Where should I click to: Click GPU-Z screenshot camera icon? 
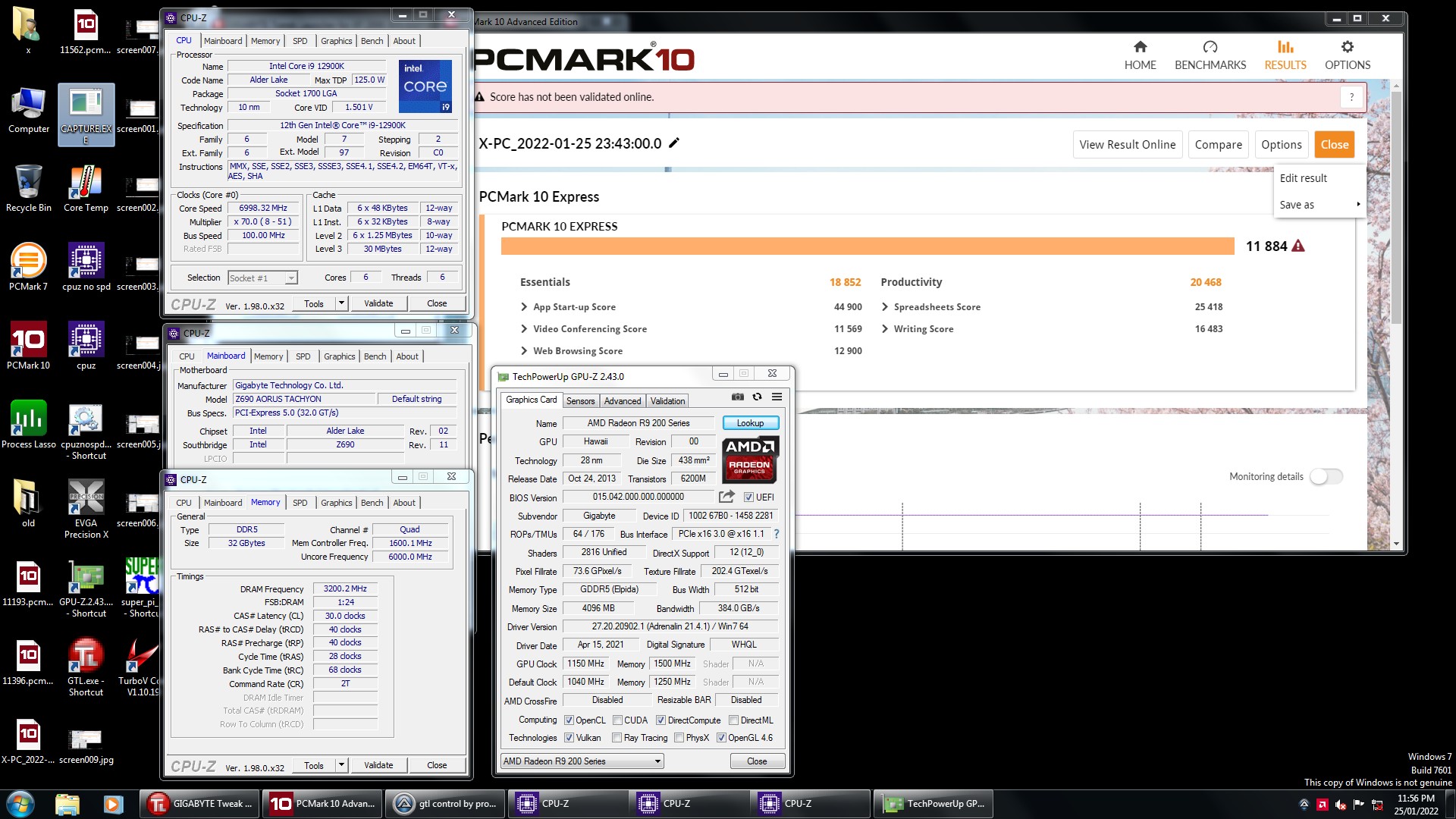(x=737, y=397)
